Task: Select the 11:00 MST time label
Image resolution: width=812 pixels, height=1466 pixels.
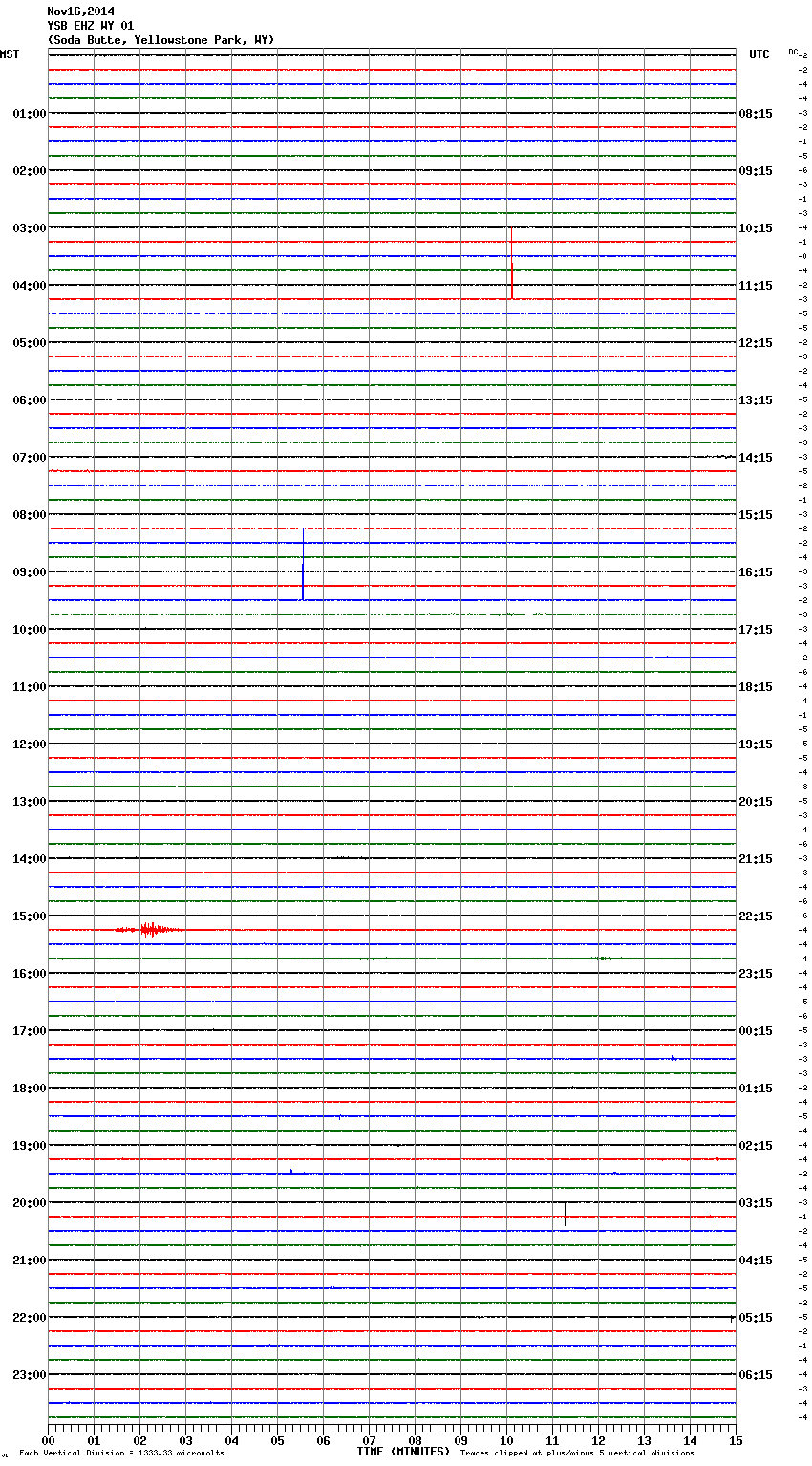Action: pyautogui.click(x=30, y=687)
